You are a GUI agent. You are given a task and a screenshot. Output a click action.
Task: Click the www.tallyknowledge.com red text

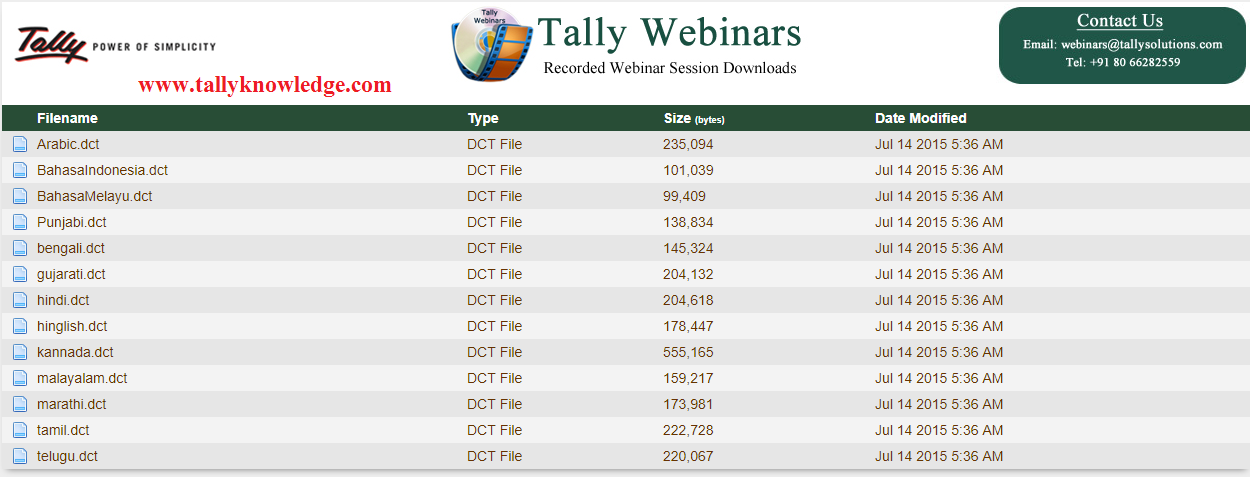point(265,85)
